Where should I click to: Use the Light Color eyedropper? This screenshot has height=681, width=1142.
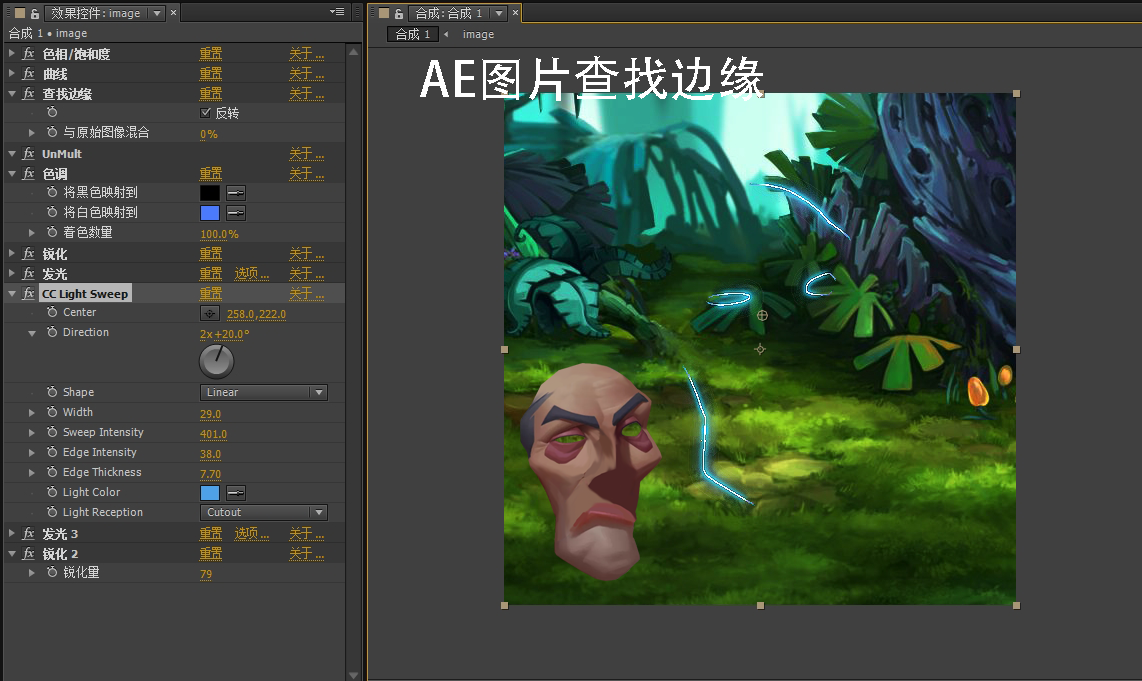(x=236, y=493)
